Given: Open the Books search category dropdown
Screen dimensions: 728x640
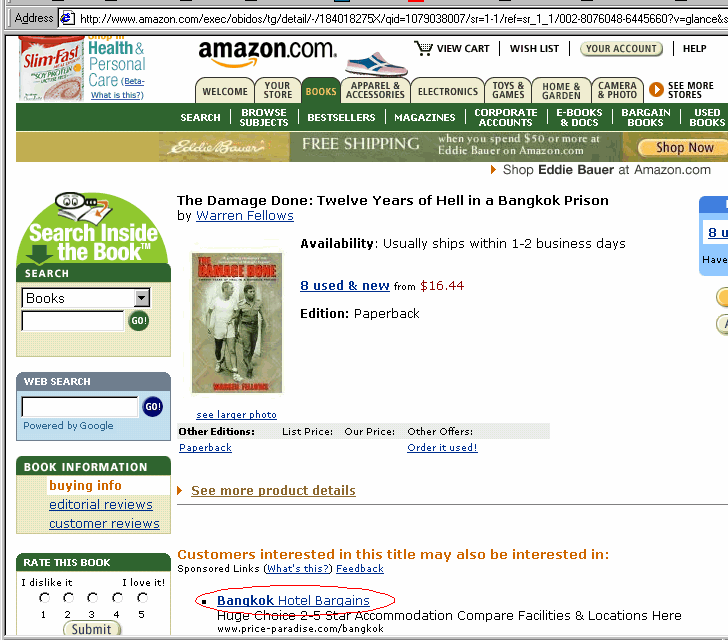Looking at the screenshot, I should coord(142,298).
